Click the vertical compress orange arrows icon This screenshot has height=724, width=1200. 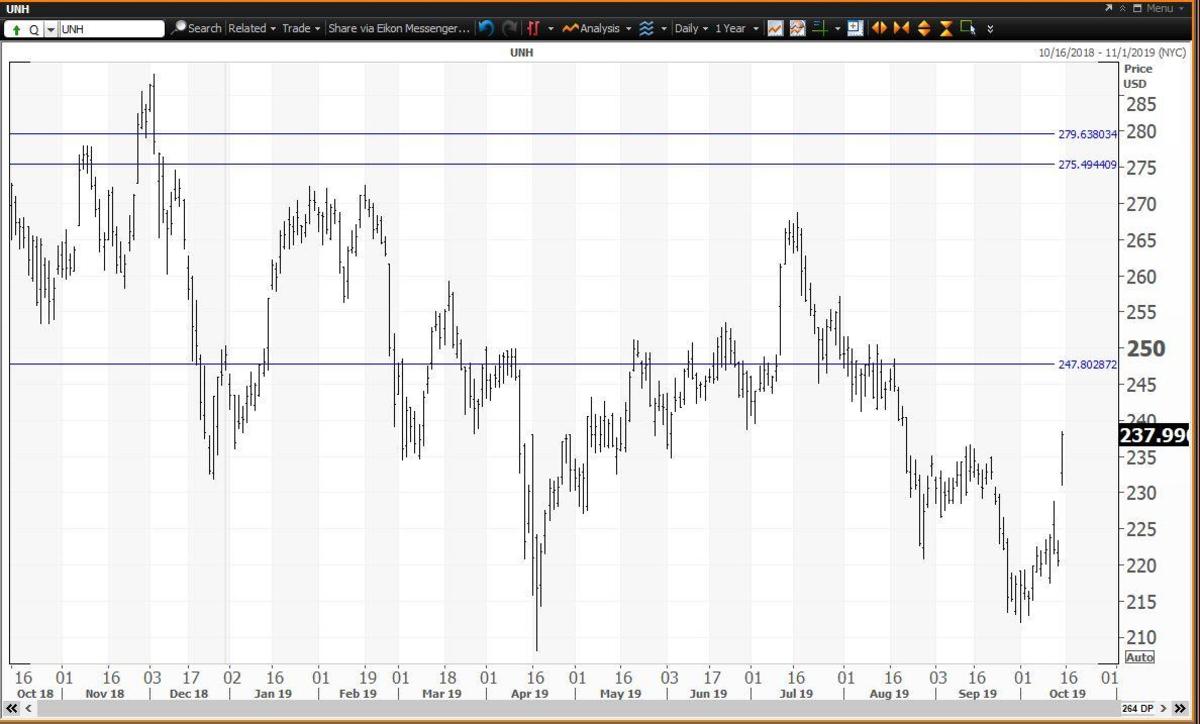(946, 28)
